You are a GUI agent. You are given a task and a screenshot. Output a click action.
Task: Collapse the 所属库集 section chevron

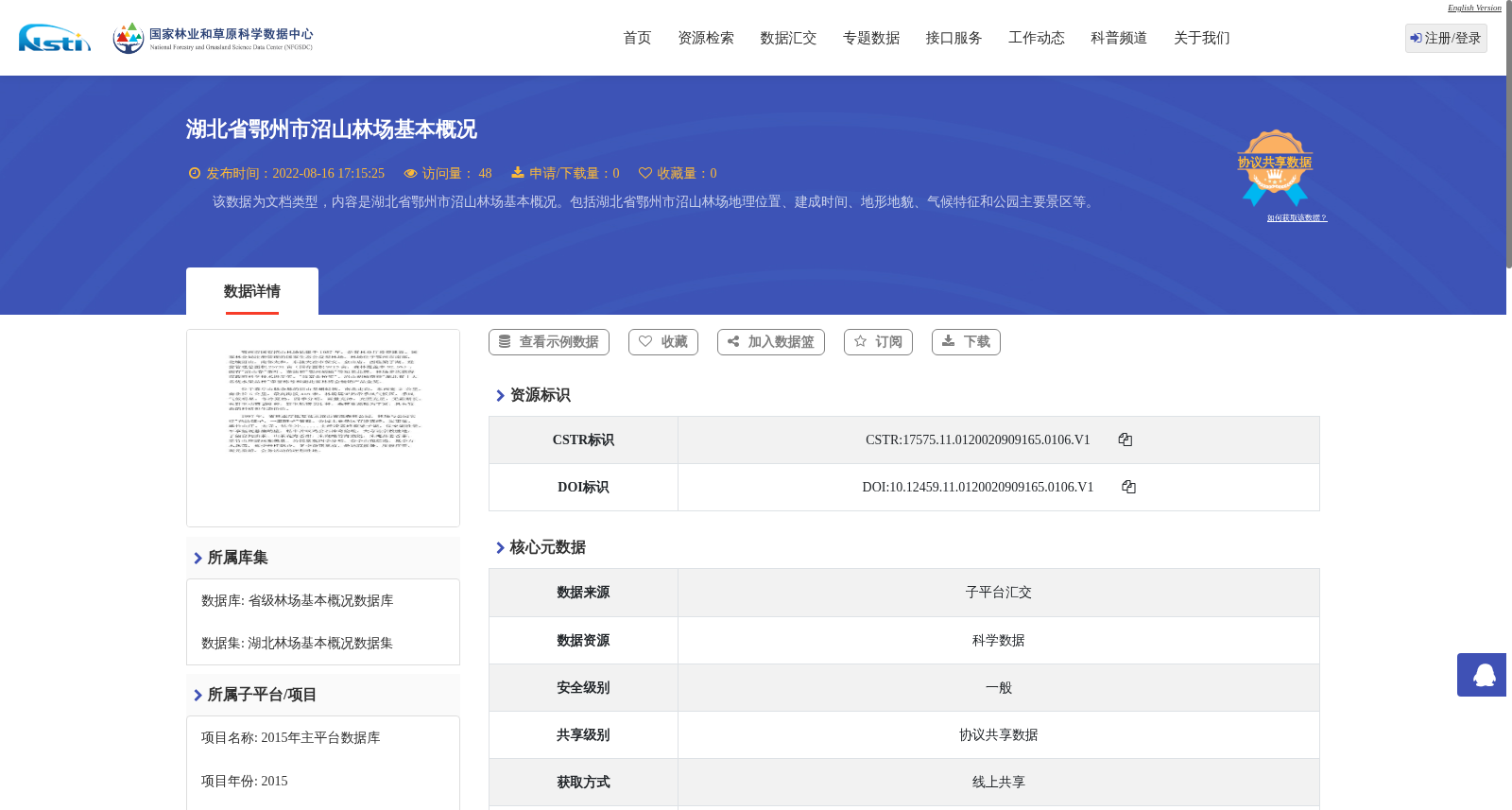(x=198, y=558)
